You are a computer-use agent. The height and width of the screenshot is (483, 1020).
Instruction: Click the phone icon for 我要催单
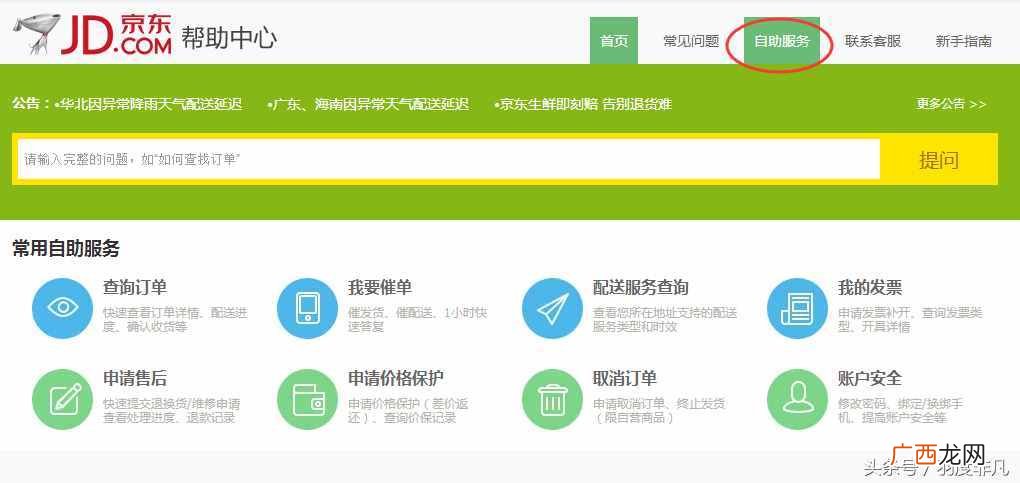(307, 308)
